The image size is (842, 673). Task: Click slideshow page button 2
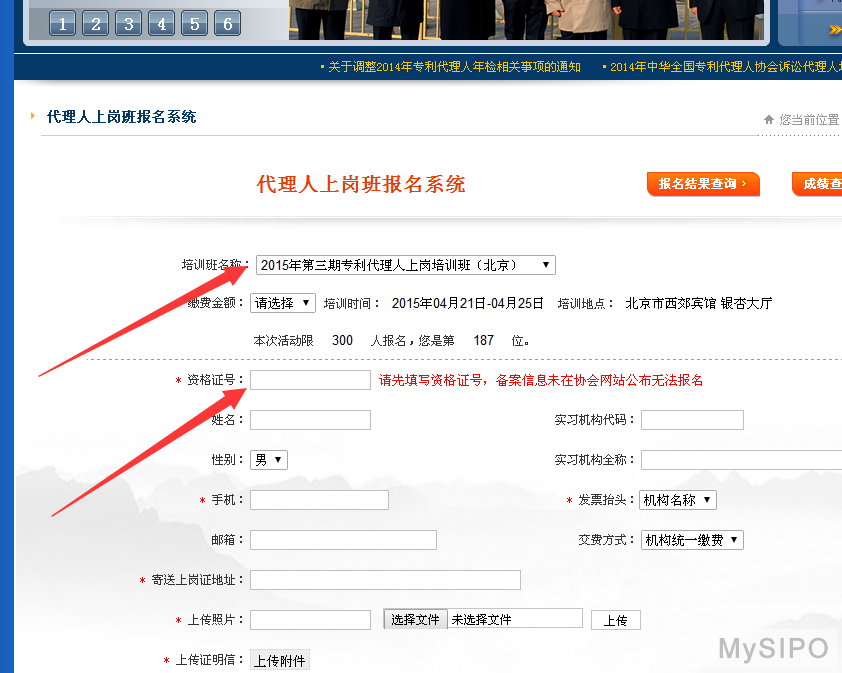click(x=95, y=24)
